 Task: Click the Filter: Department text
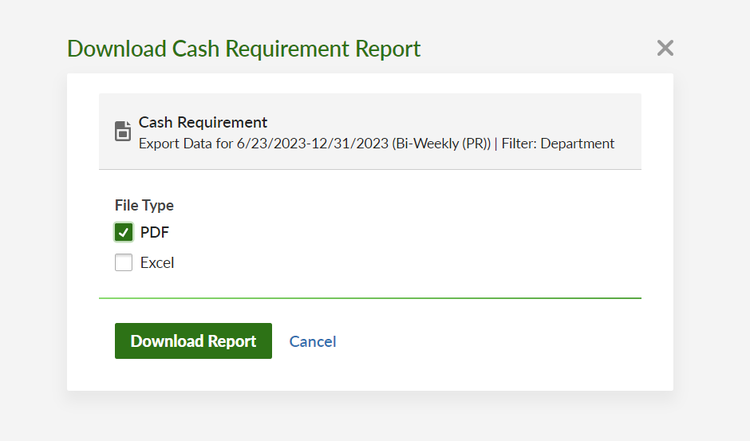[558, 143]
